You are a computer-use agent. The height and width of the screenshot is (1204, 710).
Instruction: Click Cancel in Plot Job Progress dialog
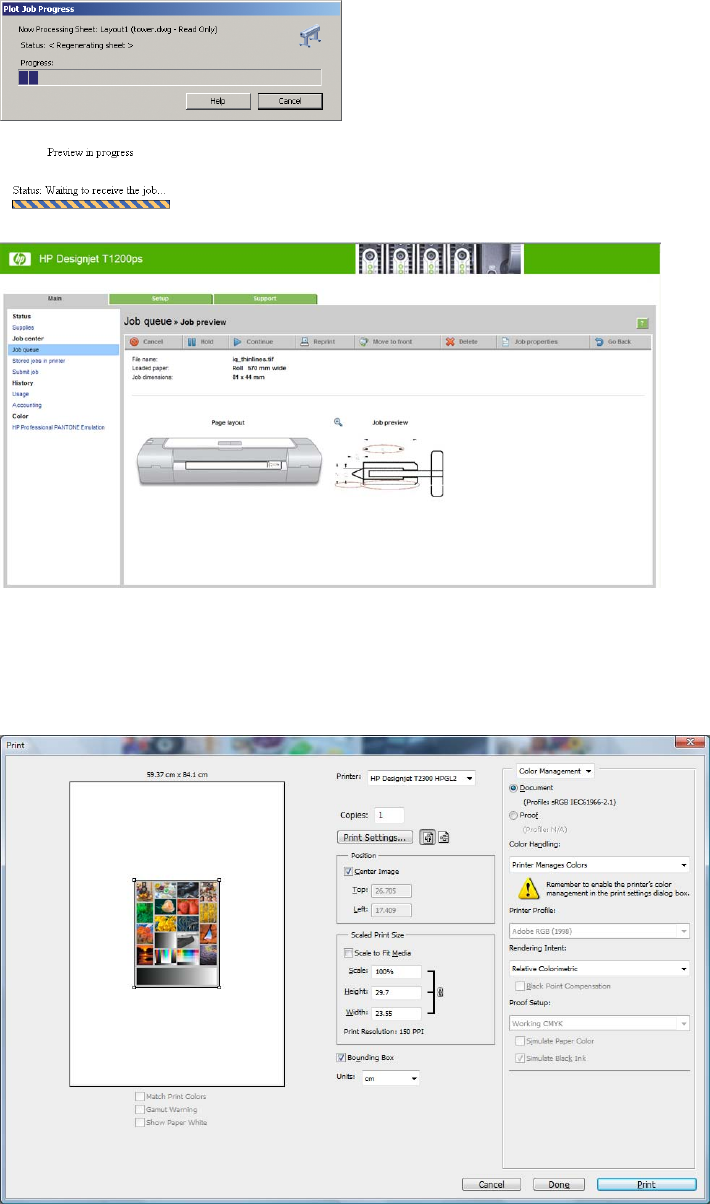pyautogui.click(x=290, y=101)
